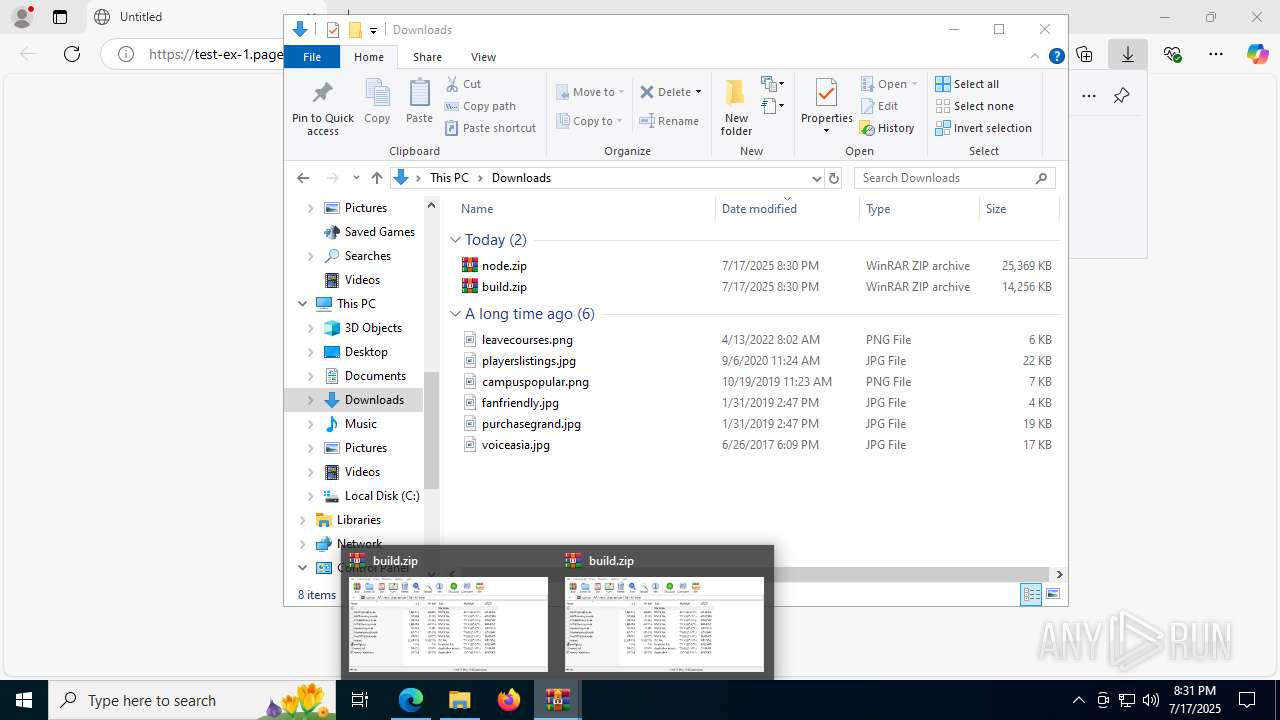This screenshot has height=720, width=1280.
Task: Open the address bar history dropdown
Action: pyautogui.click(x=816, y=178)
